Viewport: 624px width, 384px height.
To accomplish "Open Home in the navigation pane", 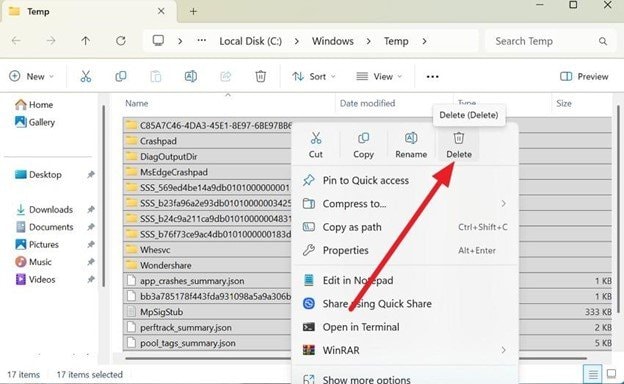I will (x=34, y=105).
